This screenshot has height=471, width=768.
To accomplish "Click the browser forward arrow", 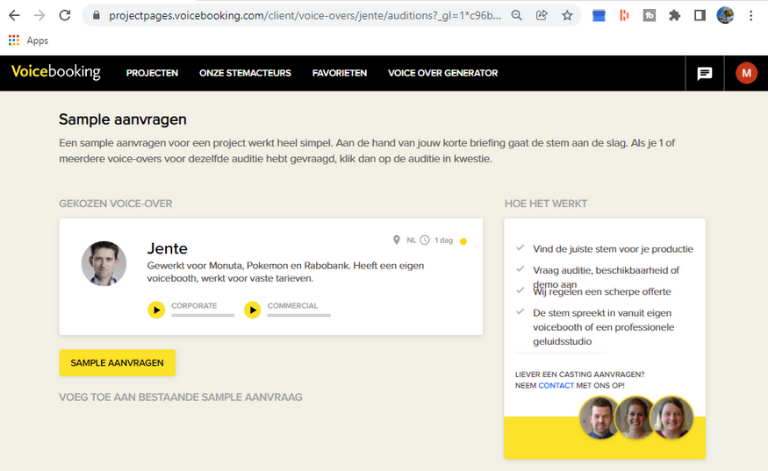I will [39, 16].
